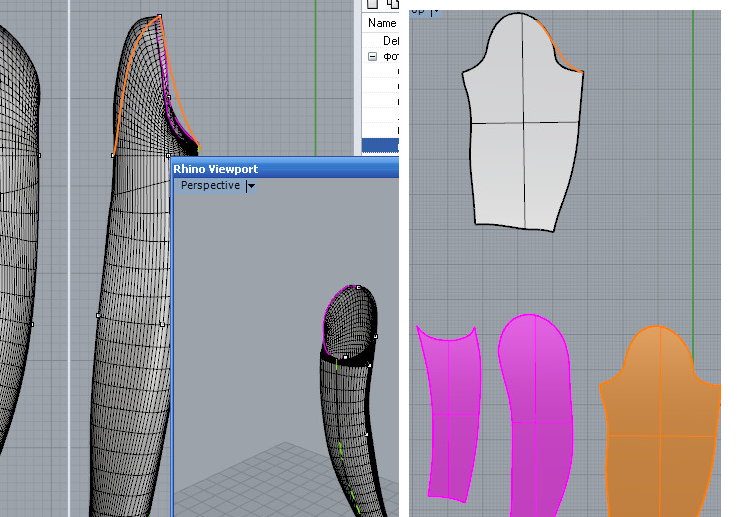Click the new layer icon in layer panel
The width and height of the screenshot is (743, 517).
[x=374, y=4]
